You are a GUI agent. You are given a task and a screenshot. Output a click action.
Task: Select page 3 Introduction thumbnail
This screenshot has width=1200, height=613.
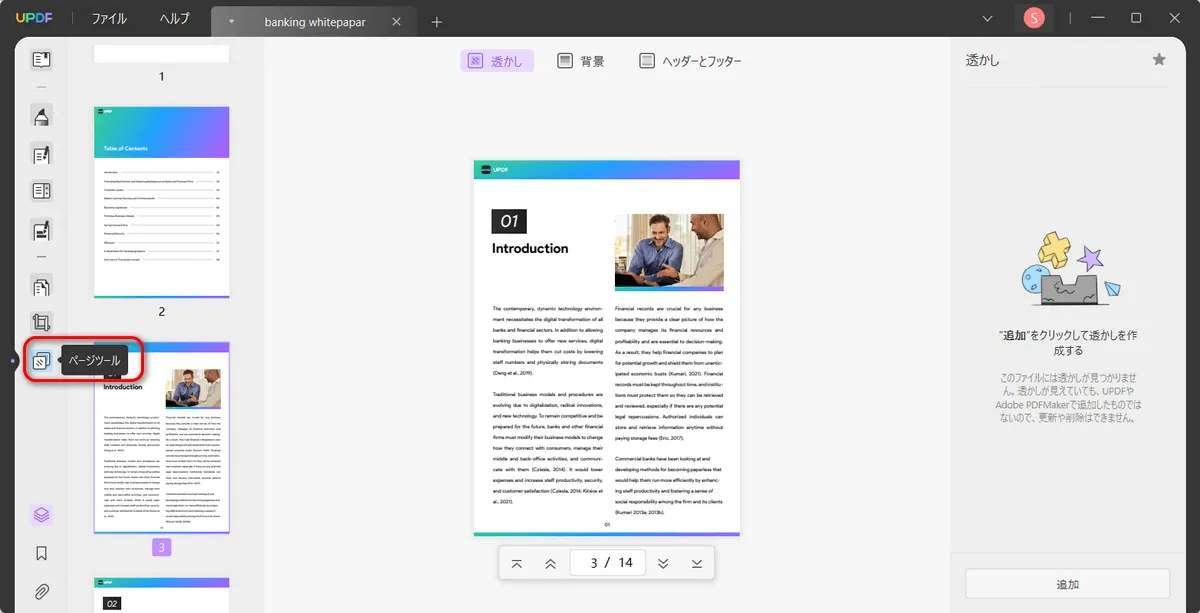162,437
